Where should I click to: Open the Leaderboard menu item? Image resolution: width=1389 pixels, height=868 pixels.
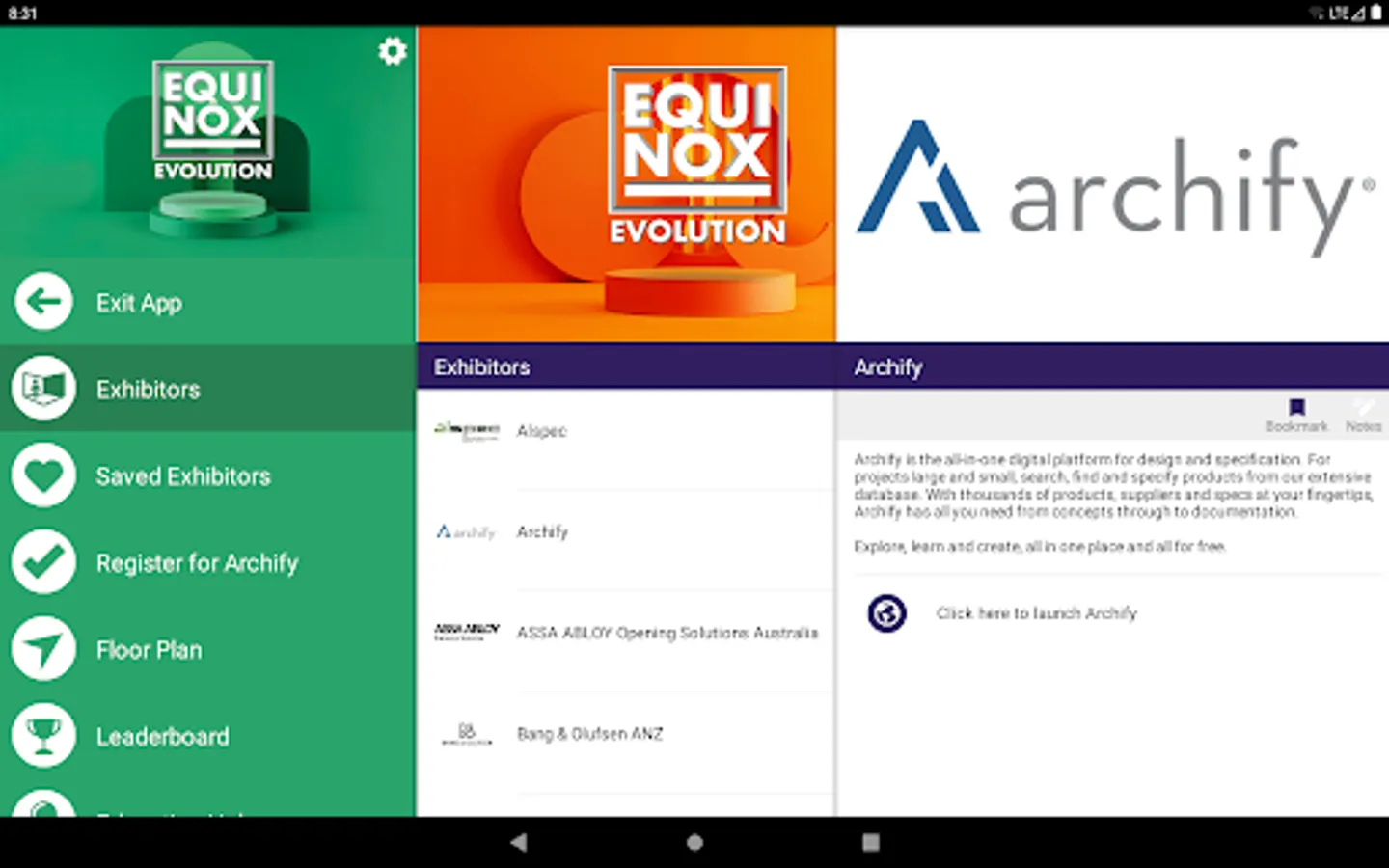point(207,736)
